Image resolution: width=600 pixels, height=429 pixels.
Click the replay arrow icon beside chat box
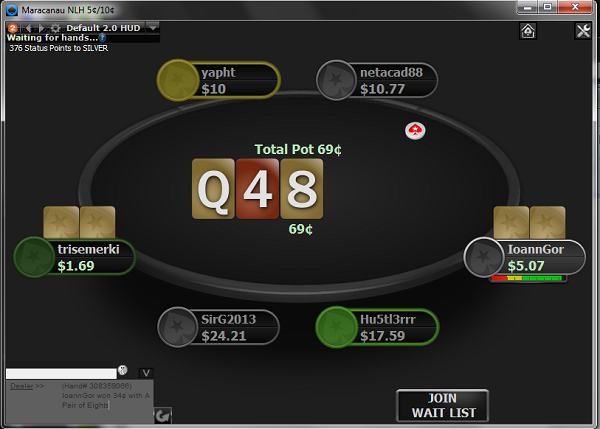(163, 415)
